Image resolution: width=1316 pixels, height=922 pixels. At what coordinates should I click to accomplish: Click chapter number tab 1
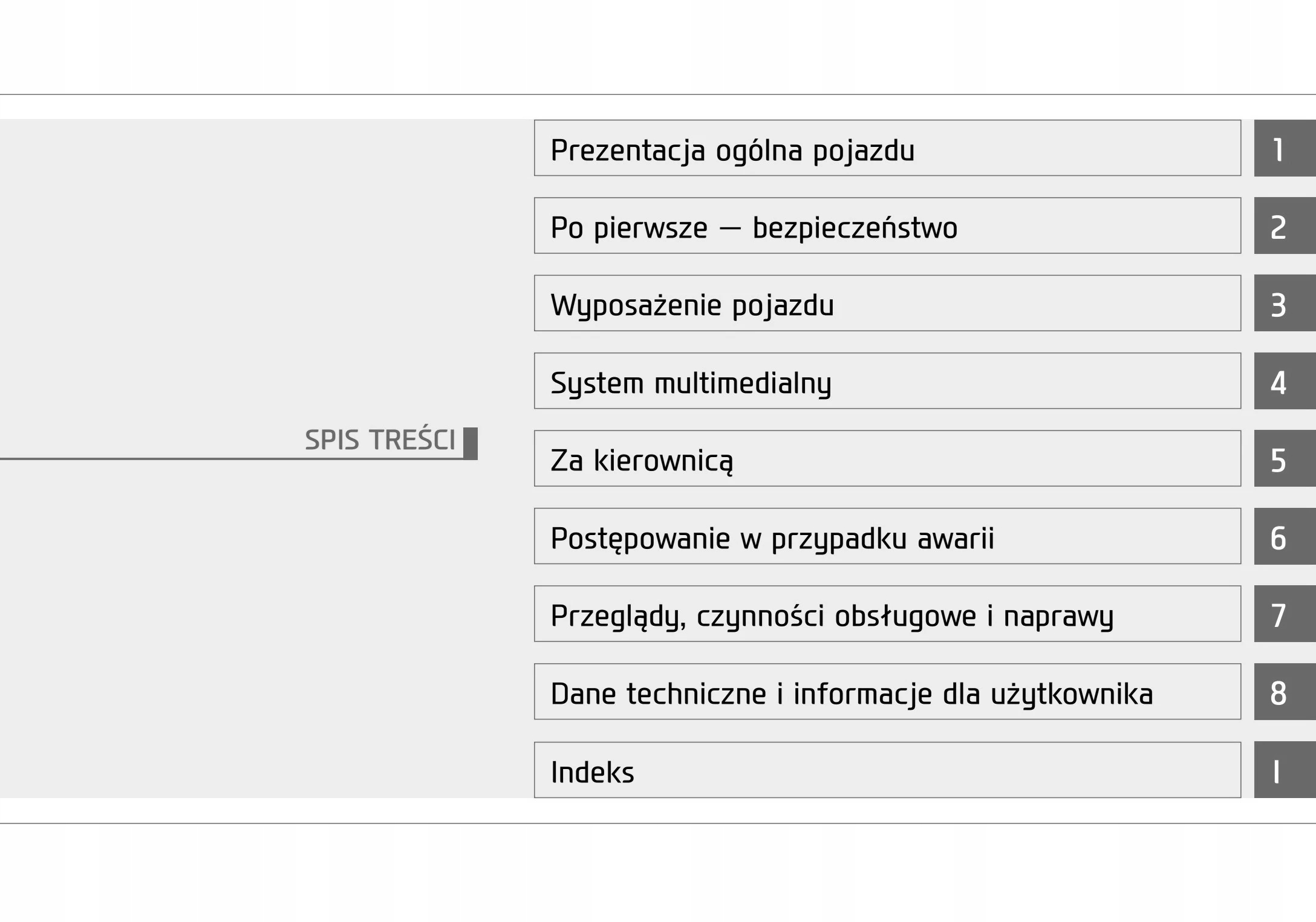[1284, 148]
